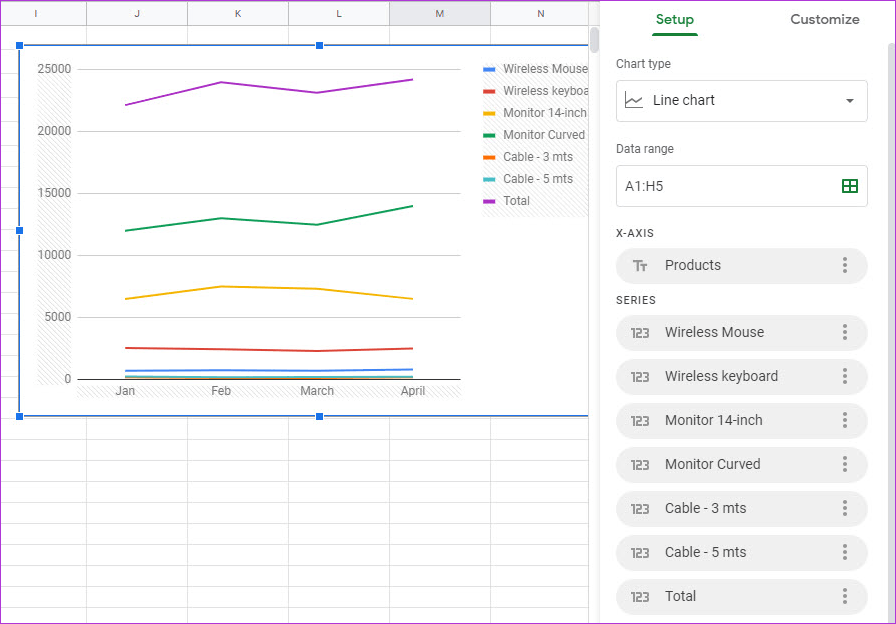Open three-dot menu for Cable - 3 mts series
This screenshot has width=896, height=624.
point(845,508)
